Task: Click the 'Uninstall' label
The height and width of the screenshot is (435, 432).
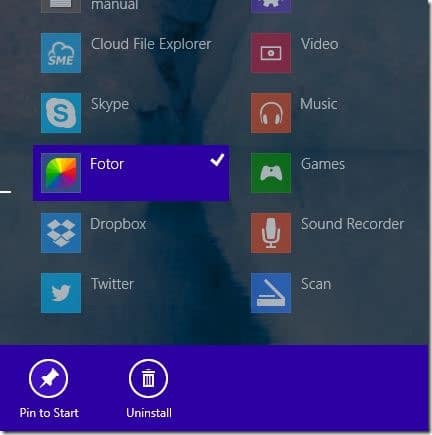Action: pos(149,413)
